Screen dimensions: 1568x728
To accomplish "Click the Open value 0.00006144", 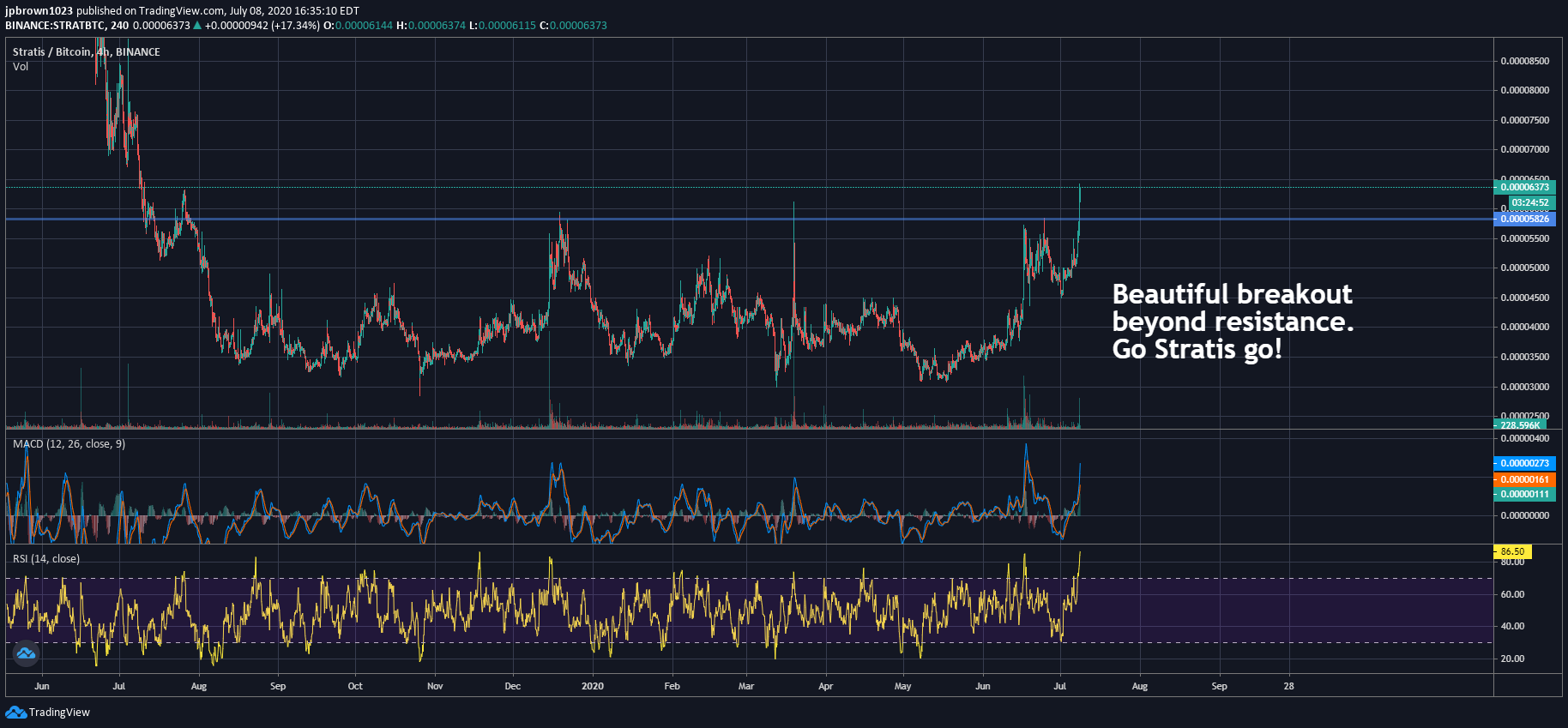I will 364,26.
